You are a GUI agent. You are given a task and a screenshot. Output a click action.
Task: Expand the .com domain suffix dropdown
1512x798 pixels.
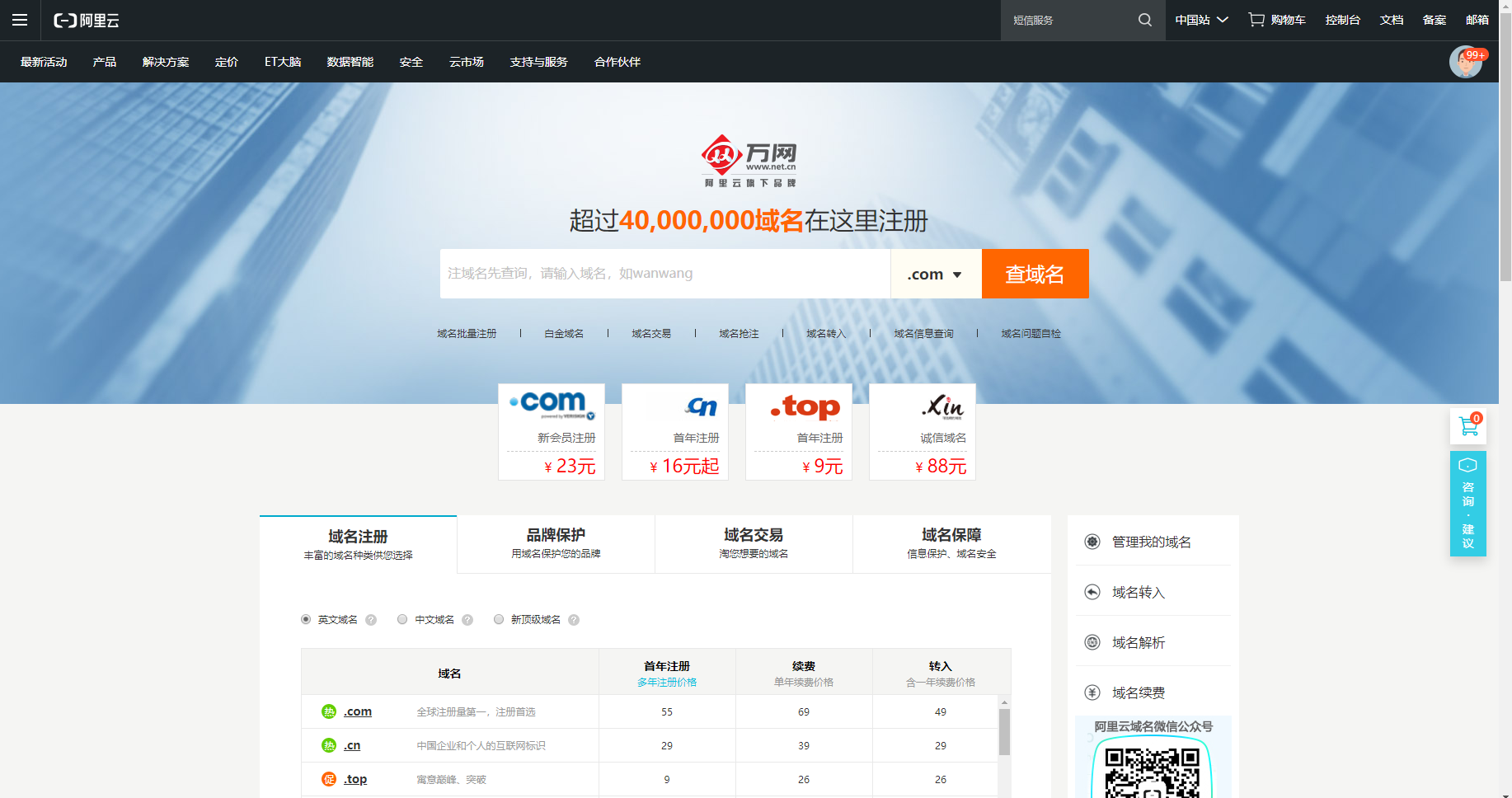935,274
